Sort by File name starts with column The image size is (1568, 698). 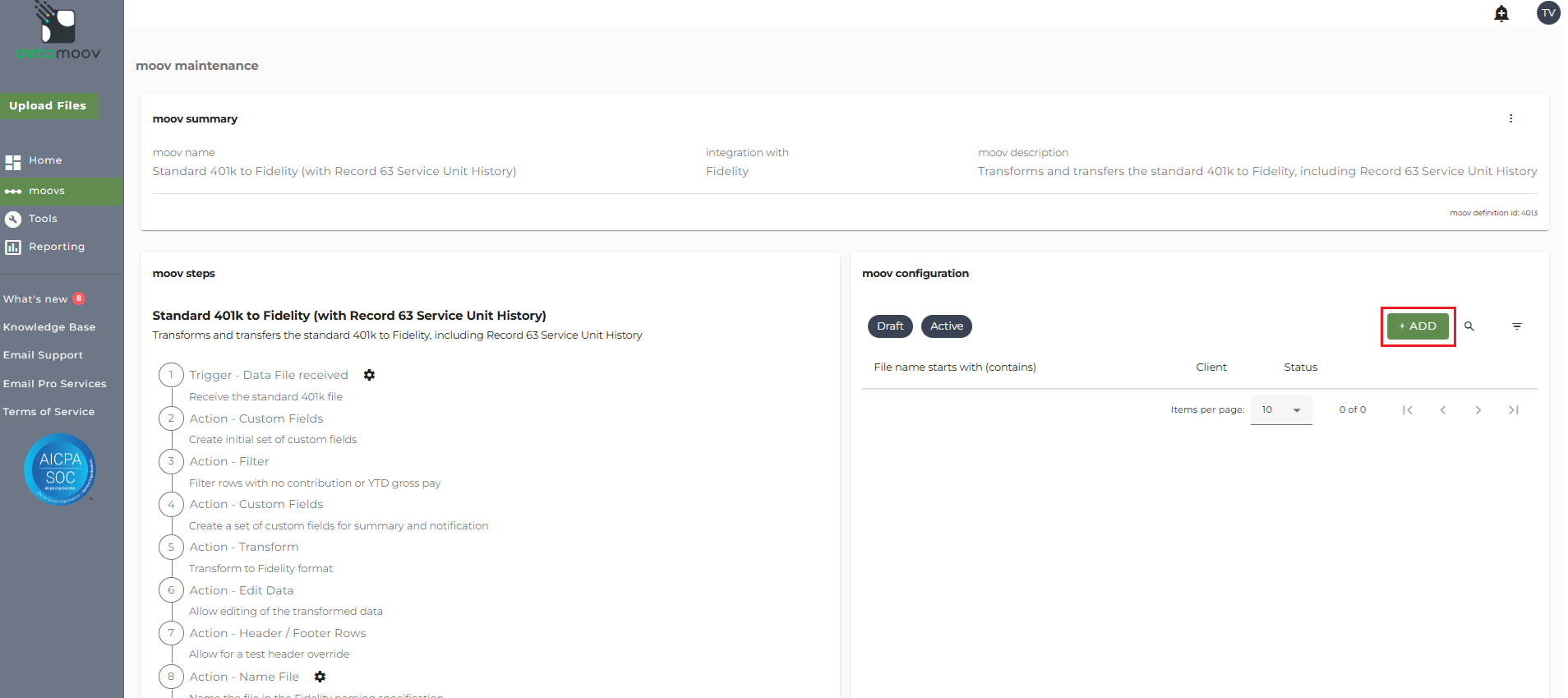tap(955, 367)
